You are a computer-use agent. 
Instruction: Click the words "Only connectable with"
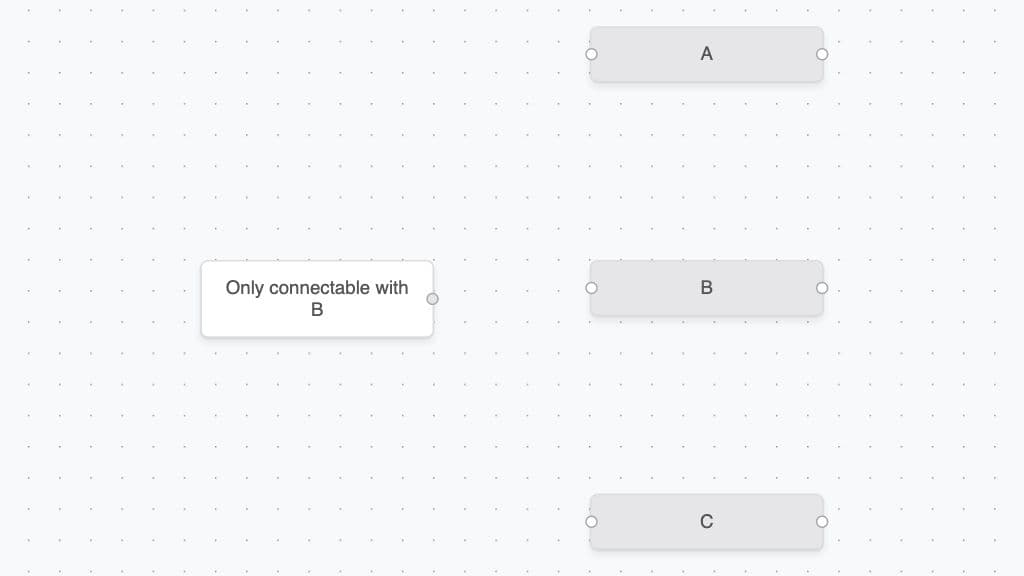317,288
